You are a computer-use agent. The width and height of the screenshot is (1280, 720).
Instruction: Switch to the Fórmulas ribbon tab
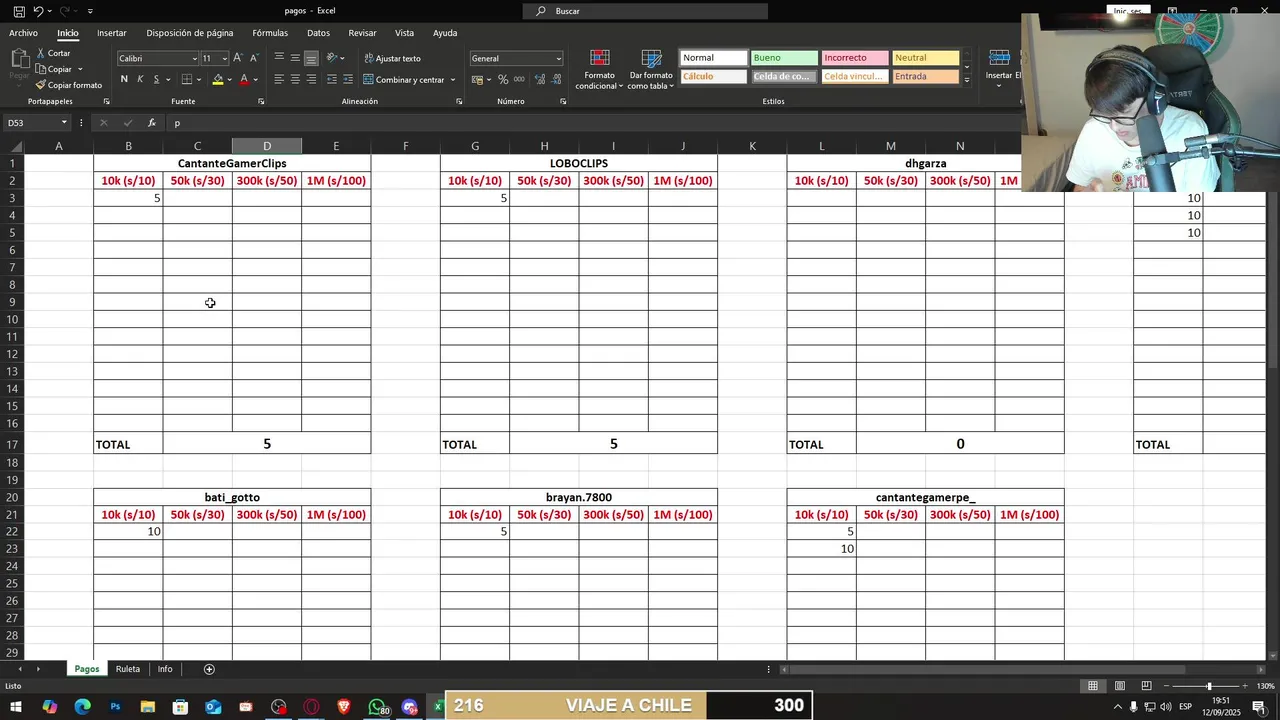click(x=270, y=33)
